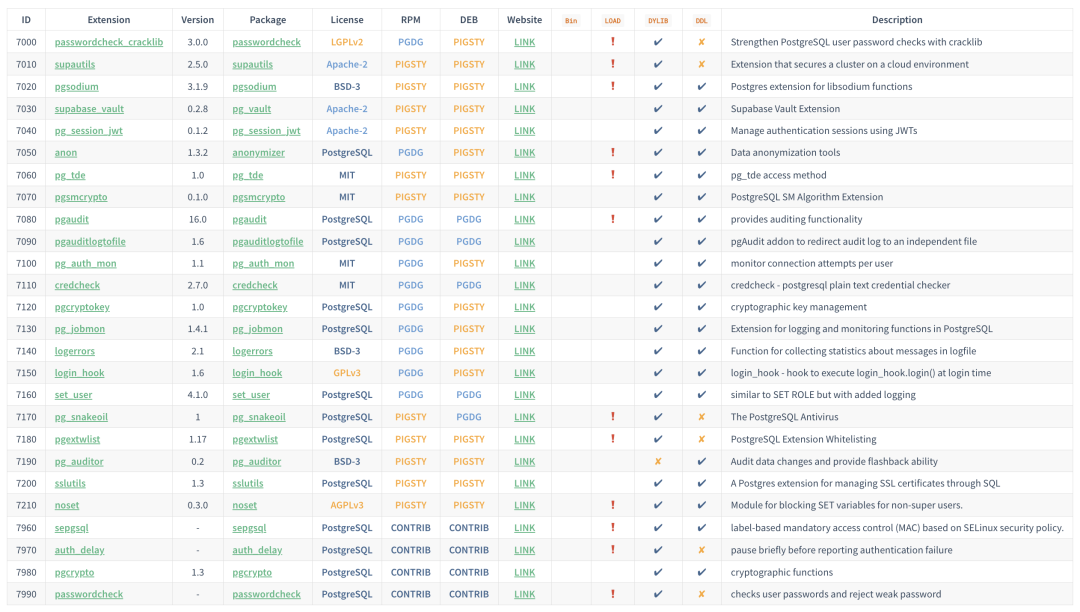Click the RPM CONTRIB cell for sepgsql
1080x612 pixels.
tap(411, 528)
